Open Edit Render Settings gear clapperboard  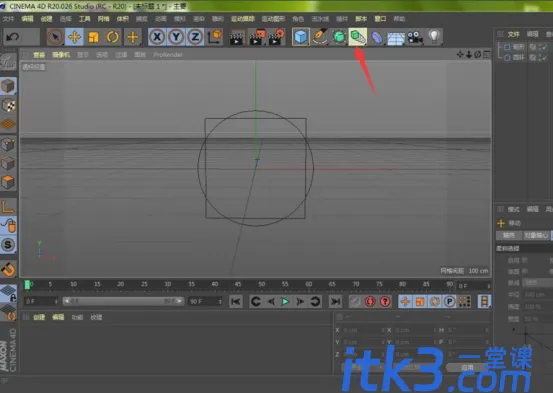point(276,37)
